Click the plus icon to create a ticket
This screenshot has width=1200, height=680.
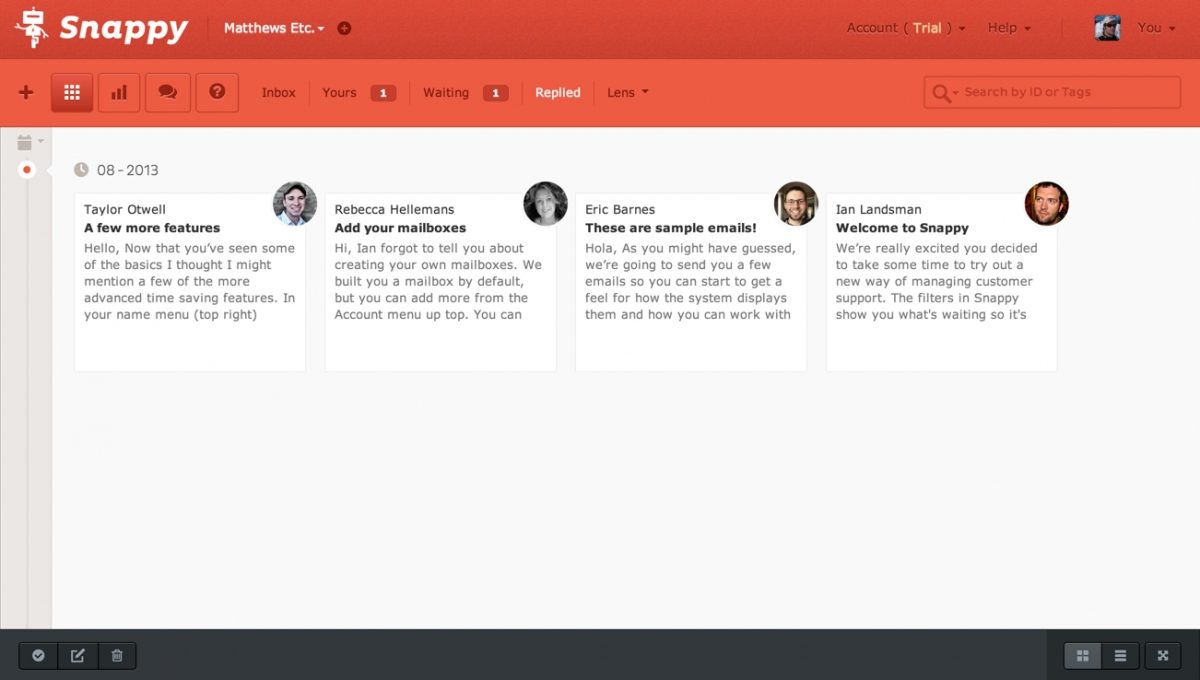pyautogui.click(x=26, y=92)
